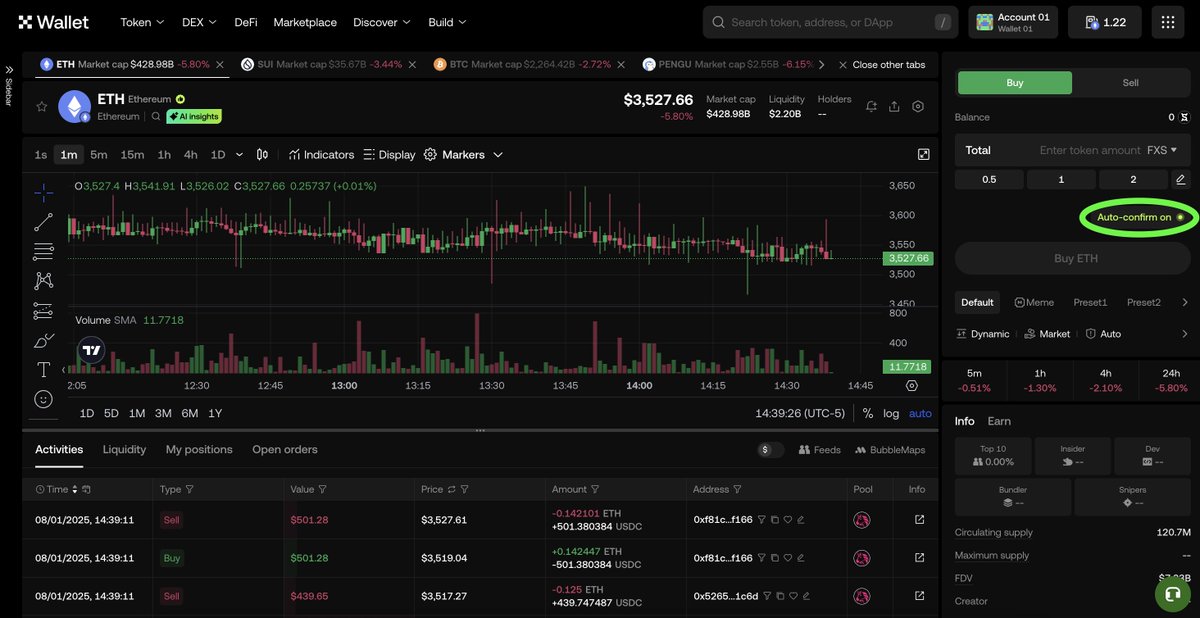Edit quick amount presets with pencil icon

(1180, 179)
